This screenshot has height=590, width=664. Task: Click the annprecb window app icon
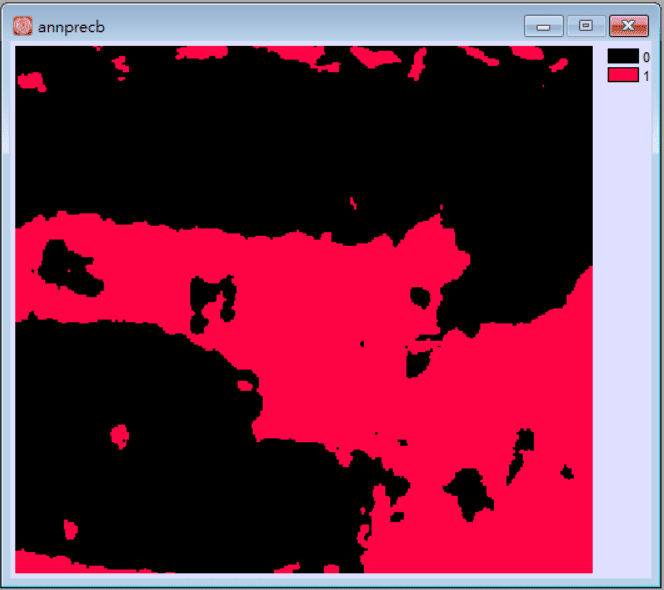tap(22, 26)
